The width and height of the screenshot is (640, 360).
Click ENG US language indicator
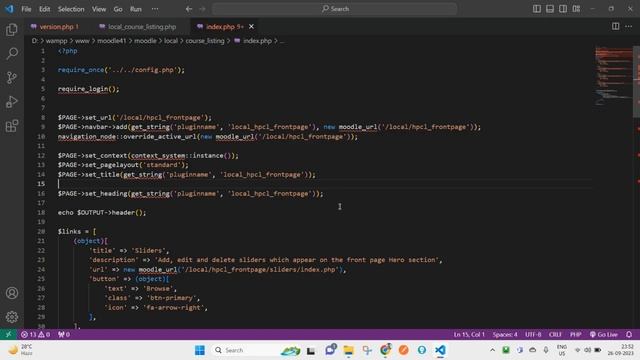[x=562, y=350]
